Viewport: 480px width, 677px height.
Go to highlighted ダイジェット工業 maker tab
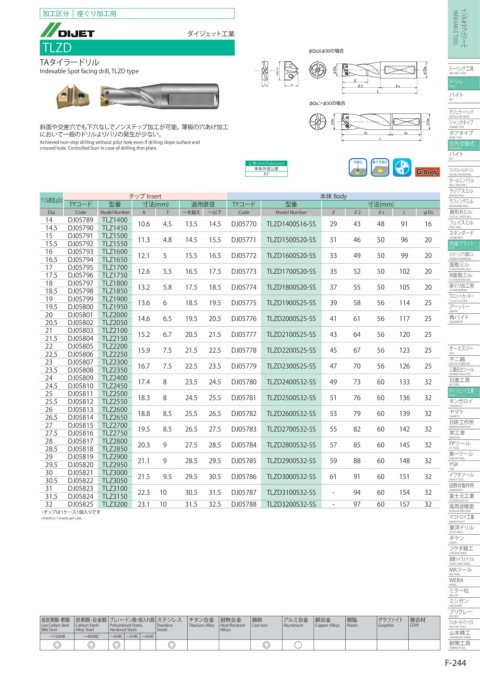point(464,392)
